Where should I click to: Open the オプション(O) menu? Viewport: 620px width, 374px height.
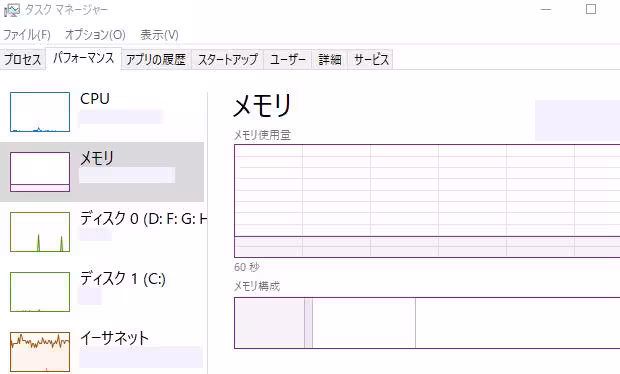[x=95, y=35]
